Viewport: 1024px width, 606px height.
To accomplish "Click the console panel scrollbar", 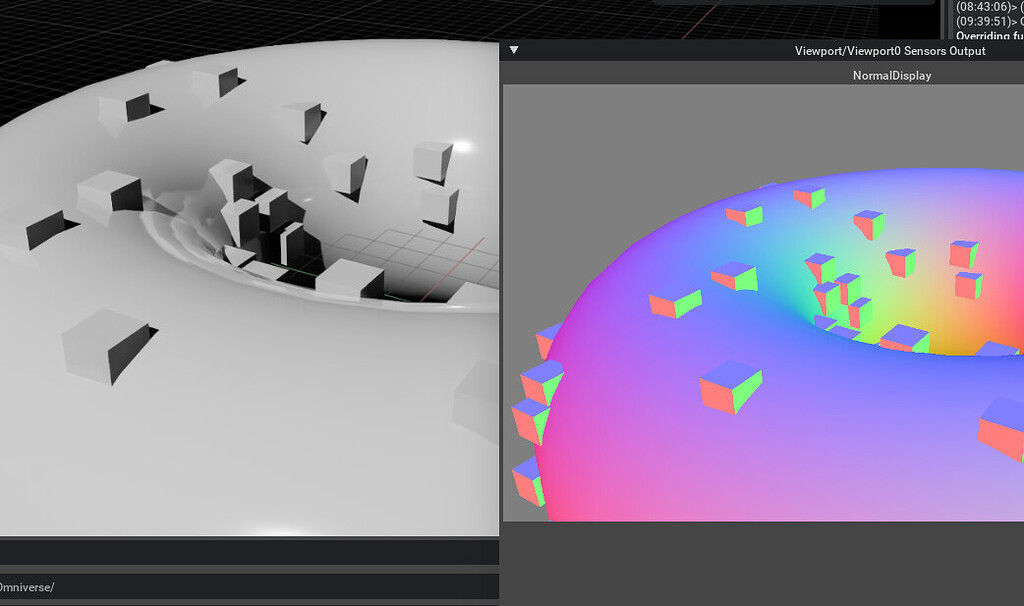I will pyautogui.click(x=948, y=20).
